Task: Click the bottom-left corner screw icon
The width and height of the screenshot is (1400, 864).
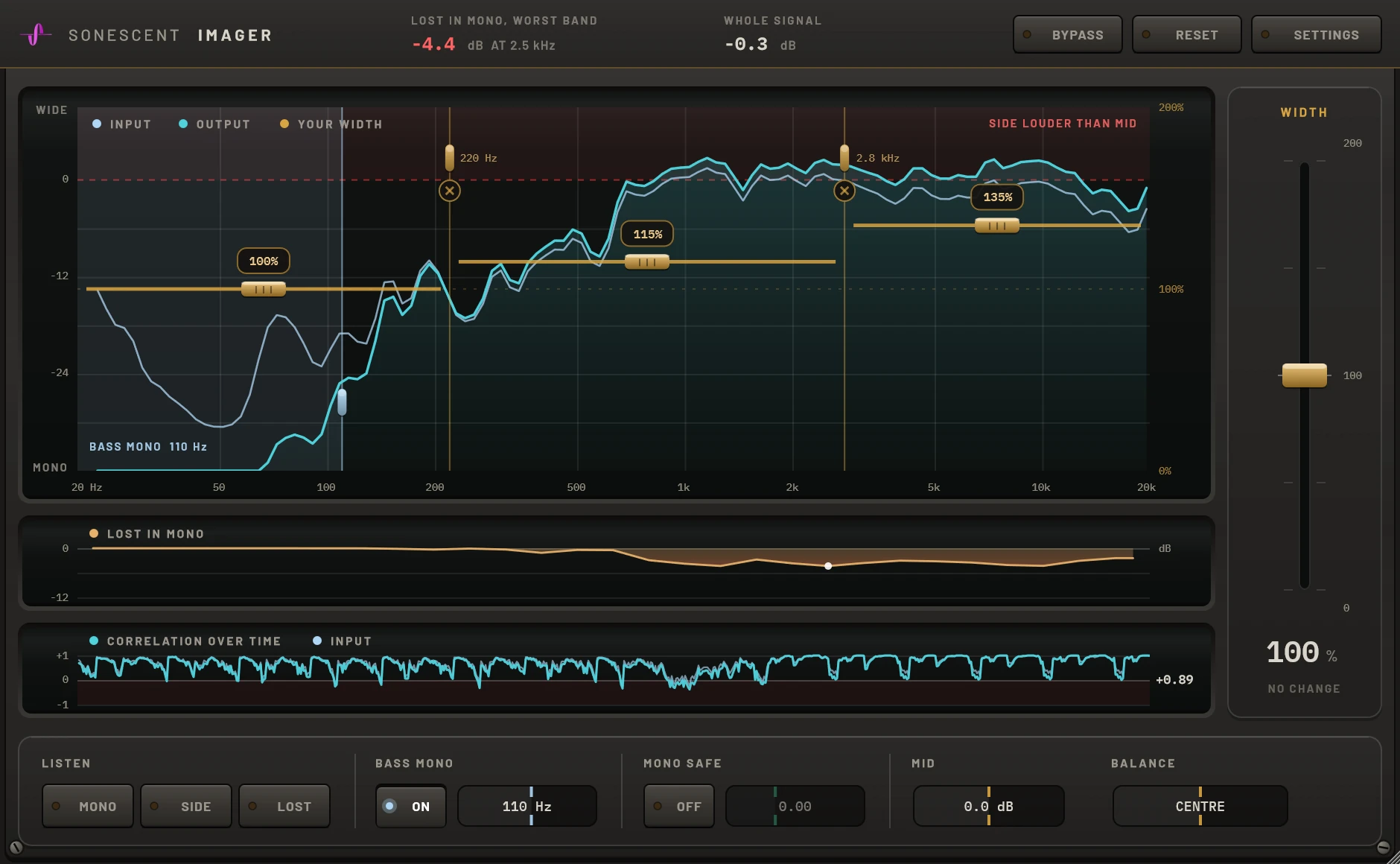Action: tap(16, 848)
